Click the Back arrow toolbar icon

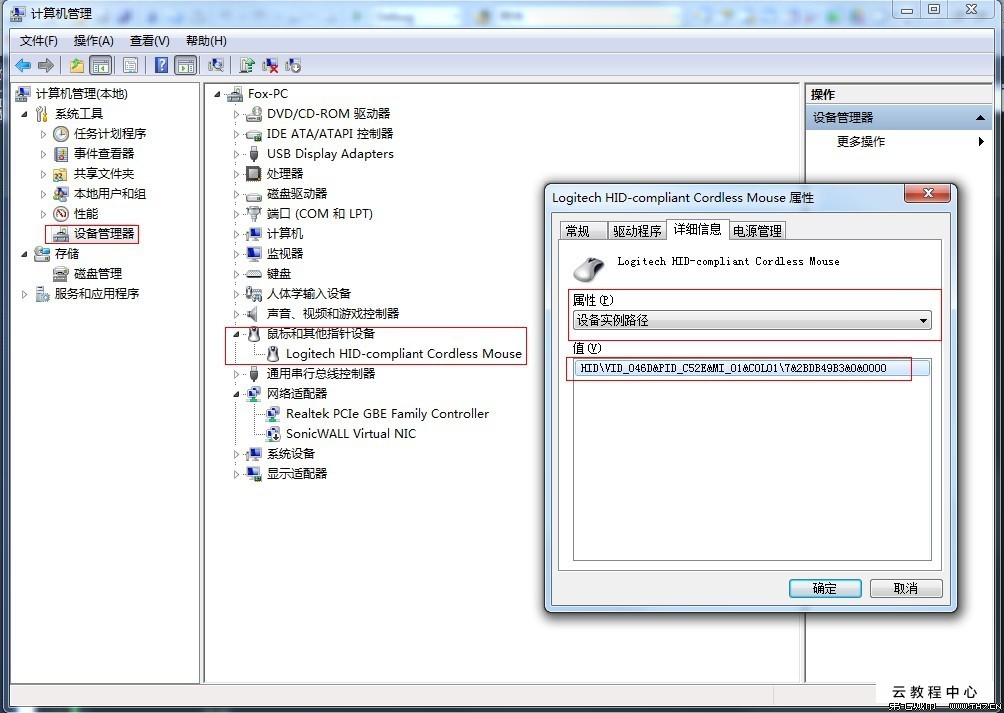23,65
